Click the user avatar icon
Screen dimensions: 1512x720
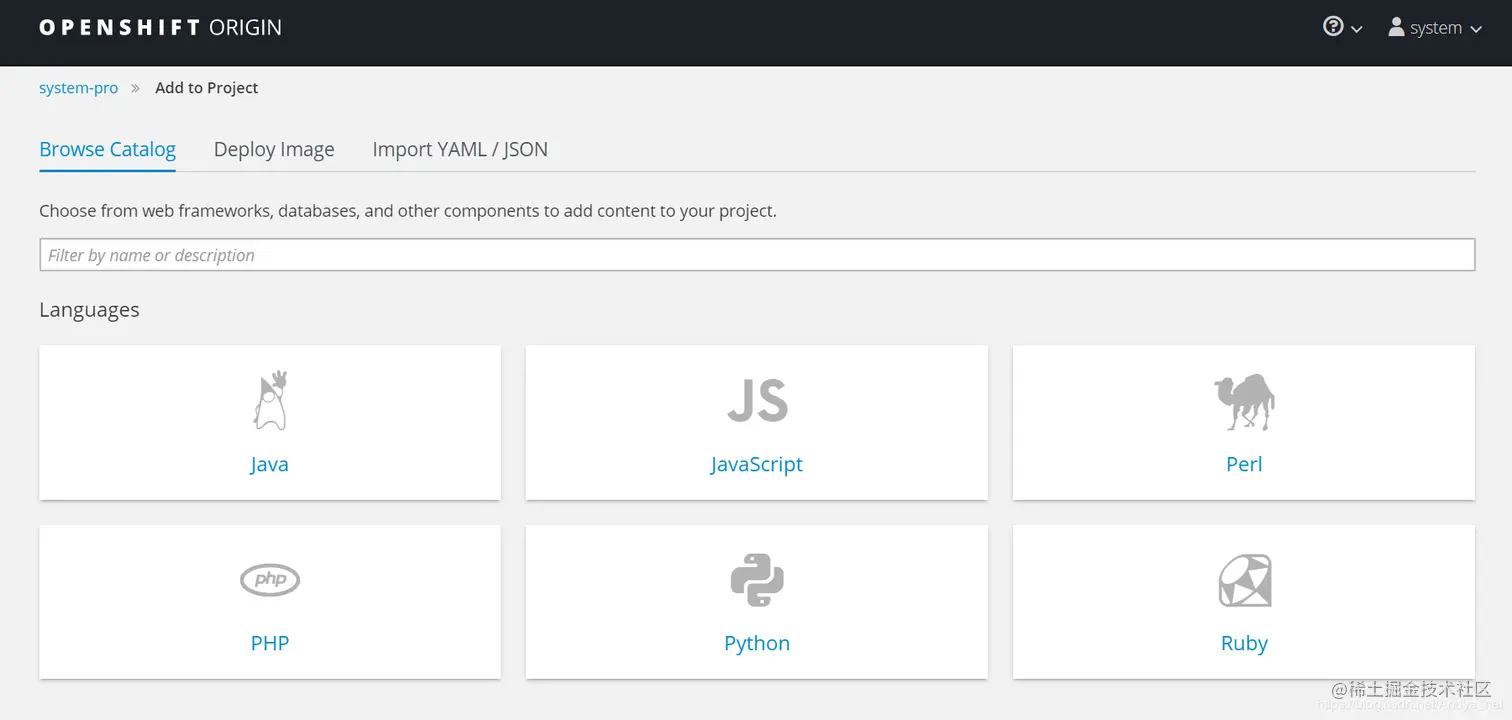point(1396,27)
